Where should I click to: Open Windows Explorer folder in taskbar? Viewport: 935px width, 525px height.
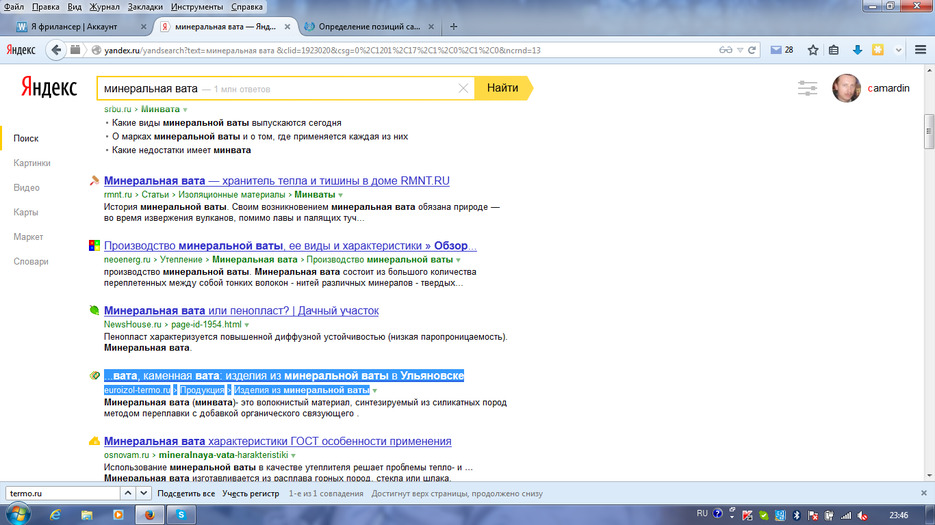point(87,514)
